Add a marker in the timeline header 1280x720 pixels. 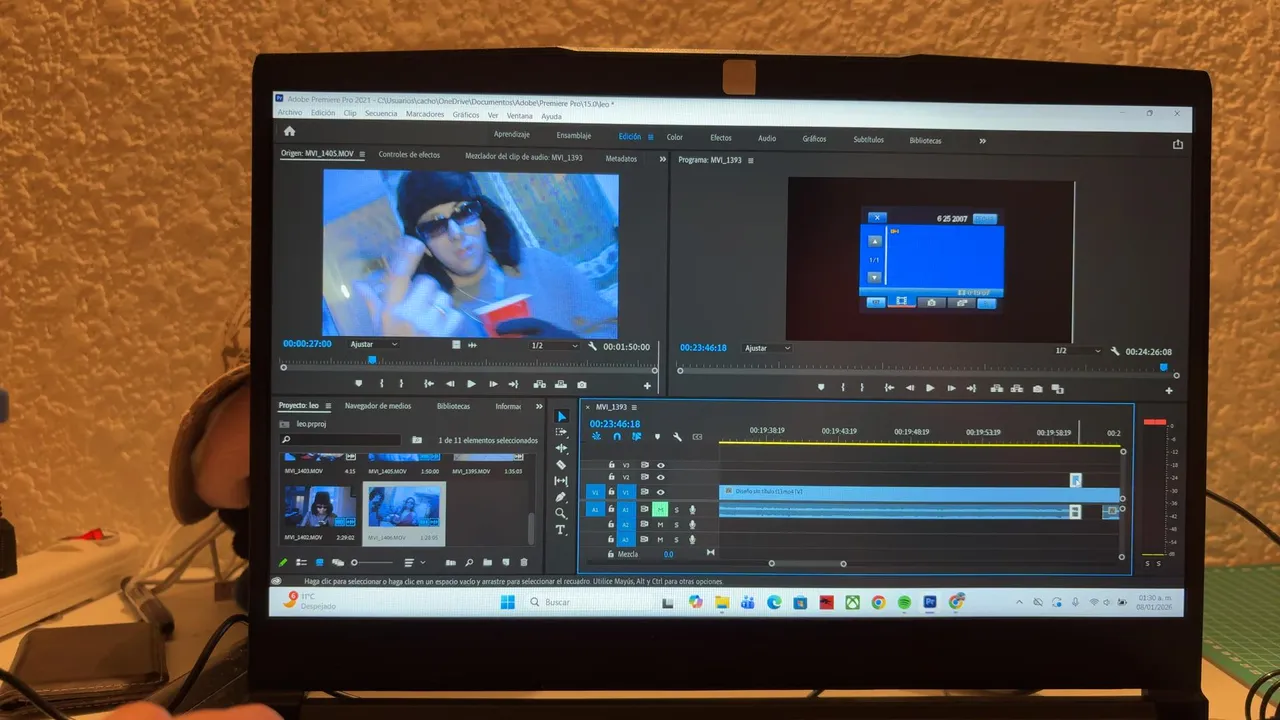(x=657, y=436)
